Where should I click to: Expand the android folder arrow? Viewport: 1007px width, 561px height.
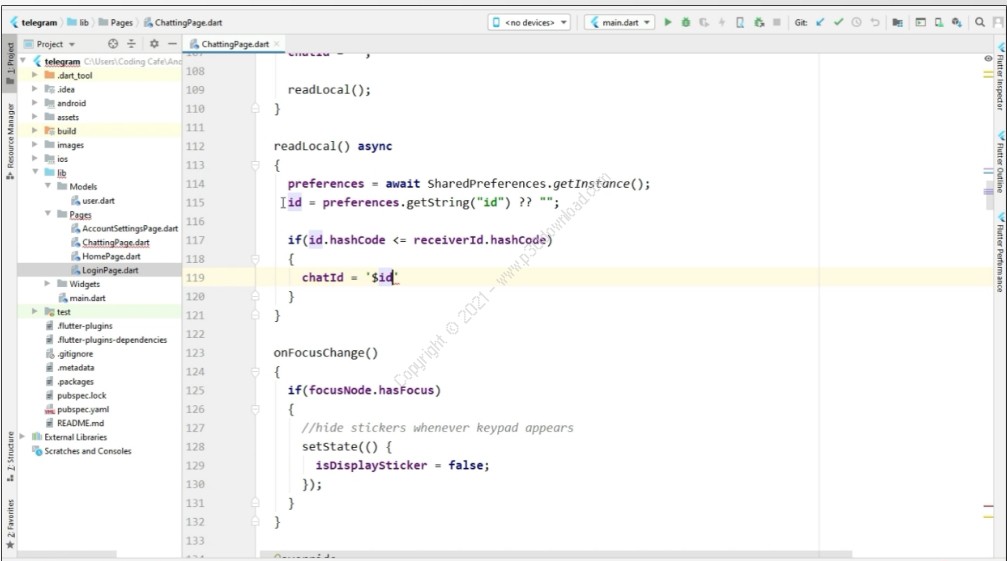pos(35,103)
